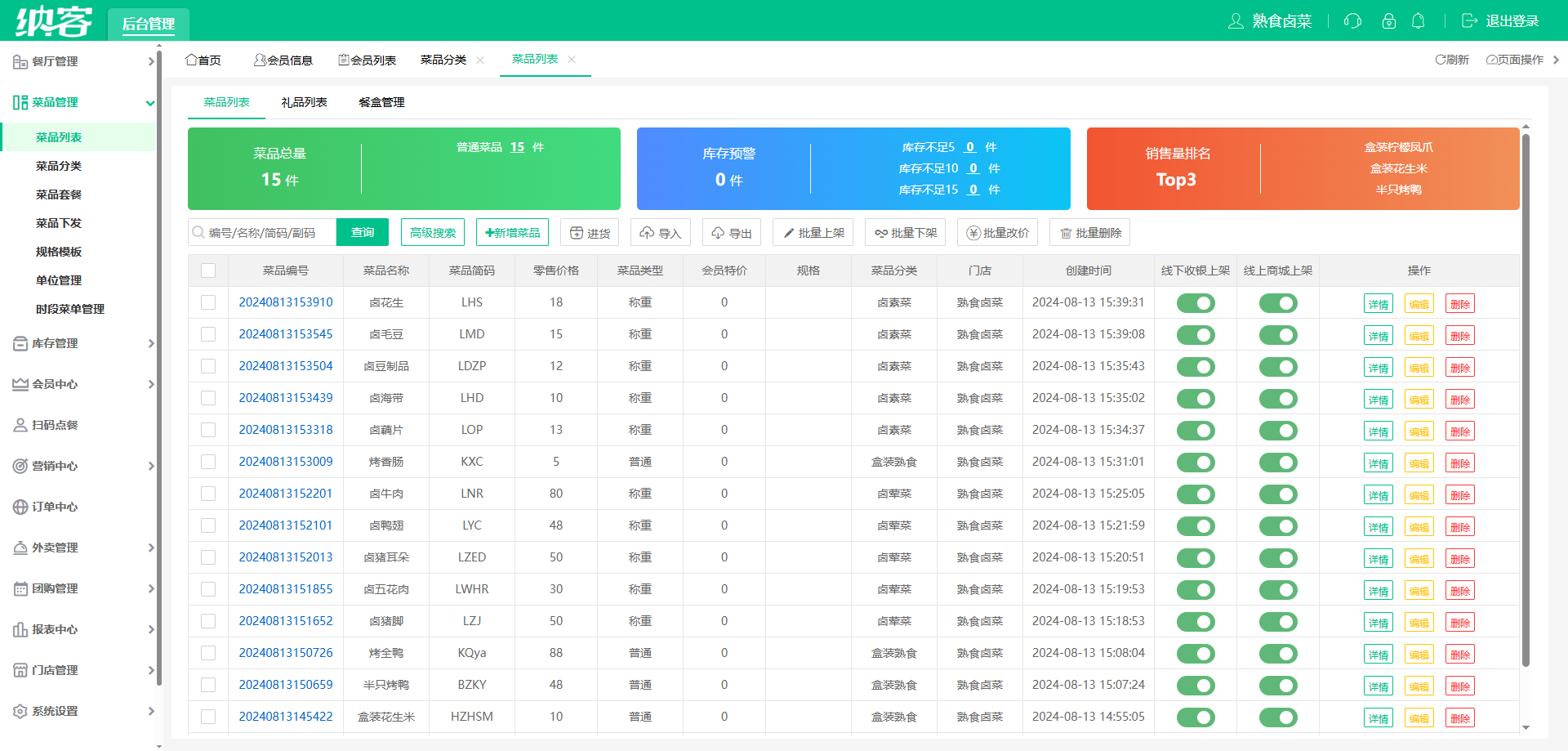
Task: Click the 报表中心 chart icon
Action: 20,629
